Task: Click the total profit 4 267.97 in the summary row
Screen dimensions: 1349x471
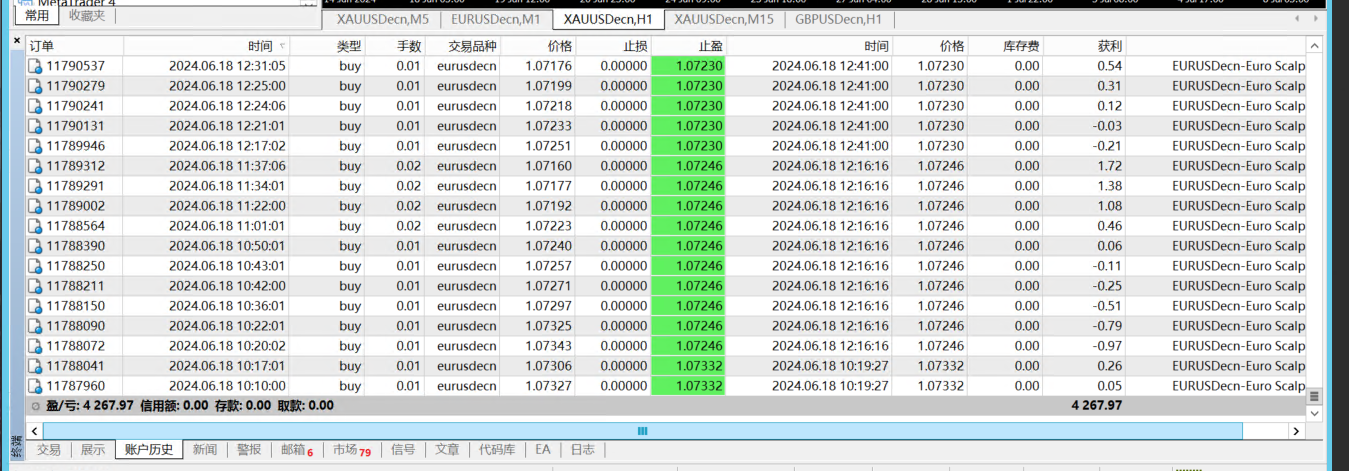Action: coord(1096,406)
